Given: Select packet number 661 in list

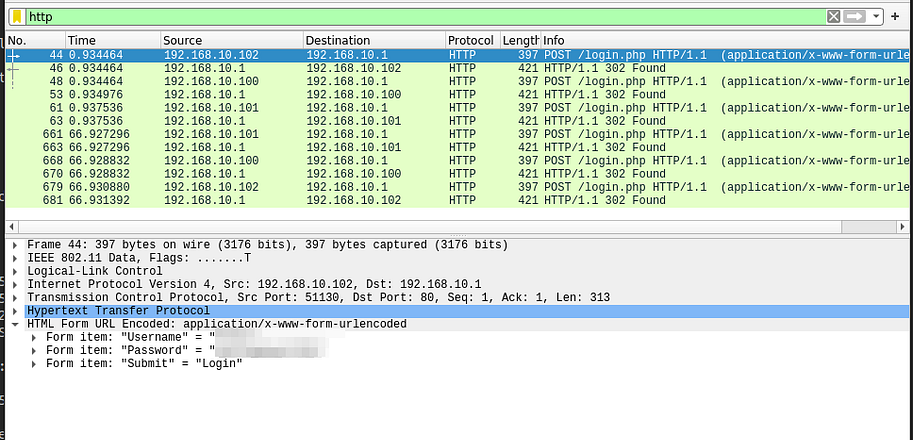Looking at the screenshot, I should pyautogui.click(x=300, y=134).
